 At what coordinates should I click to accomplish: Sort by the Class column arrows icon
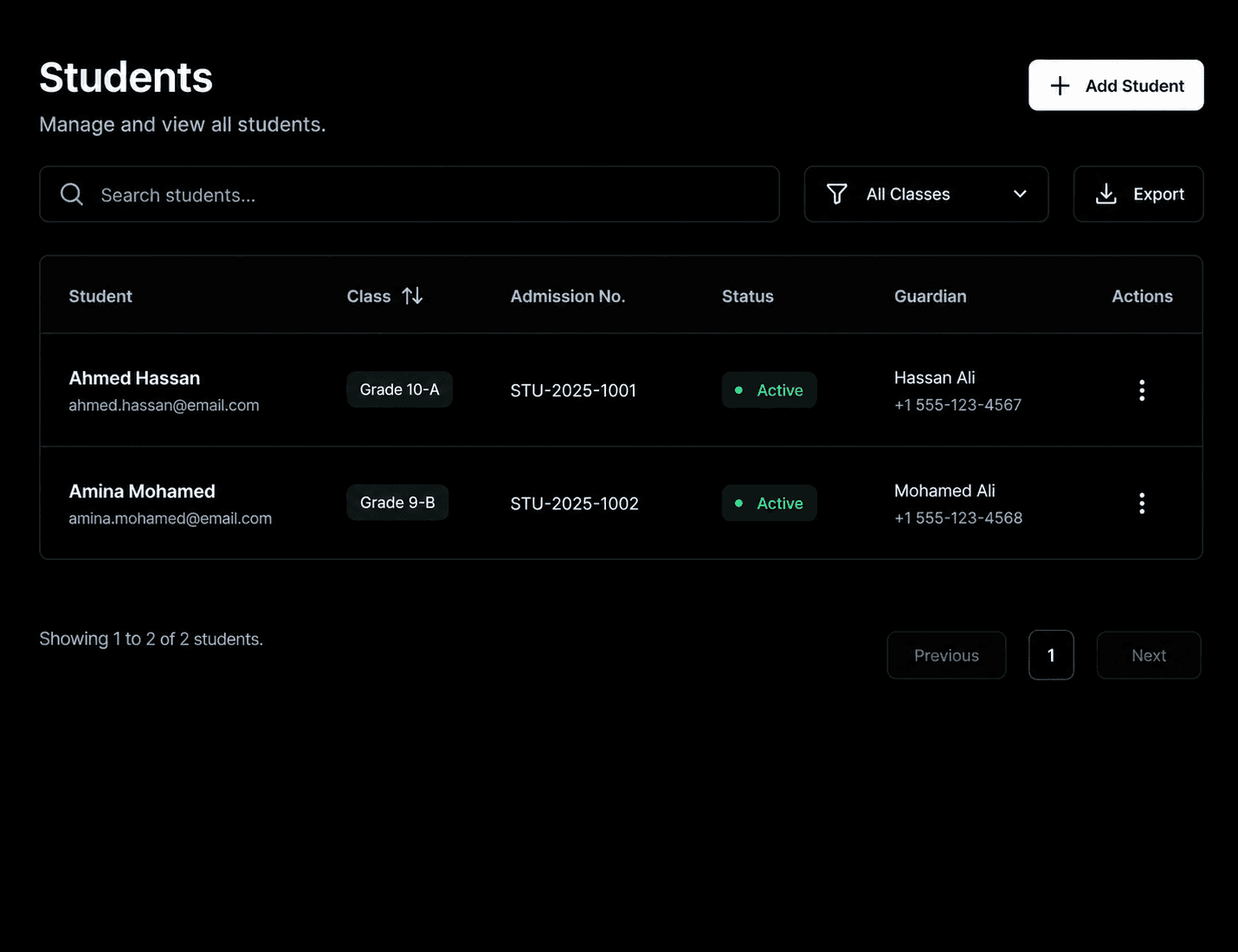[x=412, y=296]
